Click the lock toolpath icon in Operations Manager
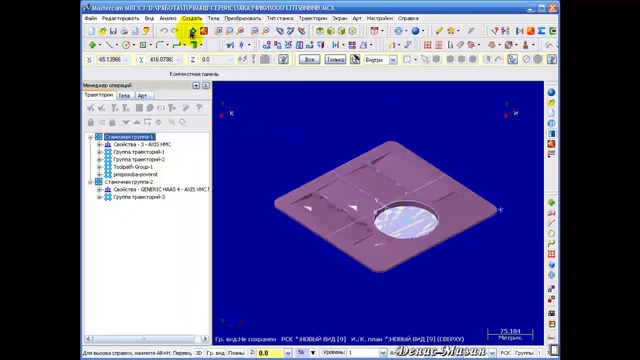 pyautogui.click(x=91, y=122)
